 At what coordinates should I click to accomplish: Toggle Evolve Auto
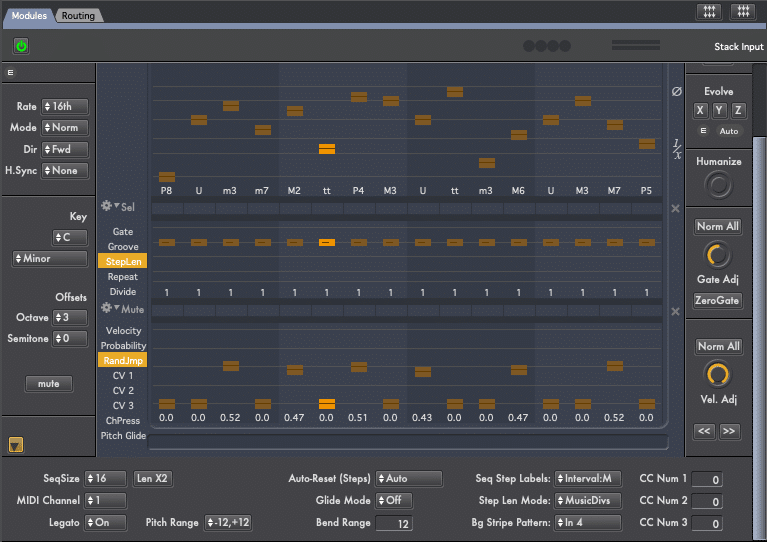pos(728,131)
